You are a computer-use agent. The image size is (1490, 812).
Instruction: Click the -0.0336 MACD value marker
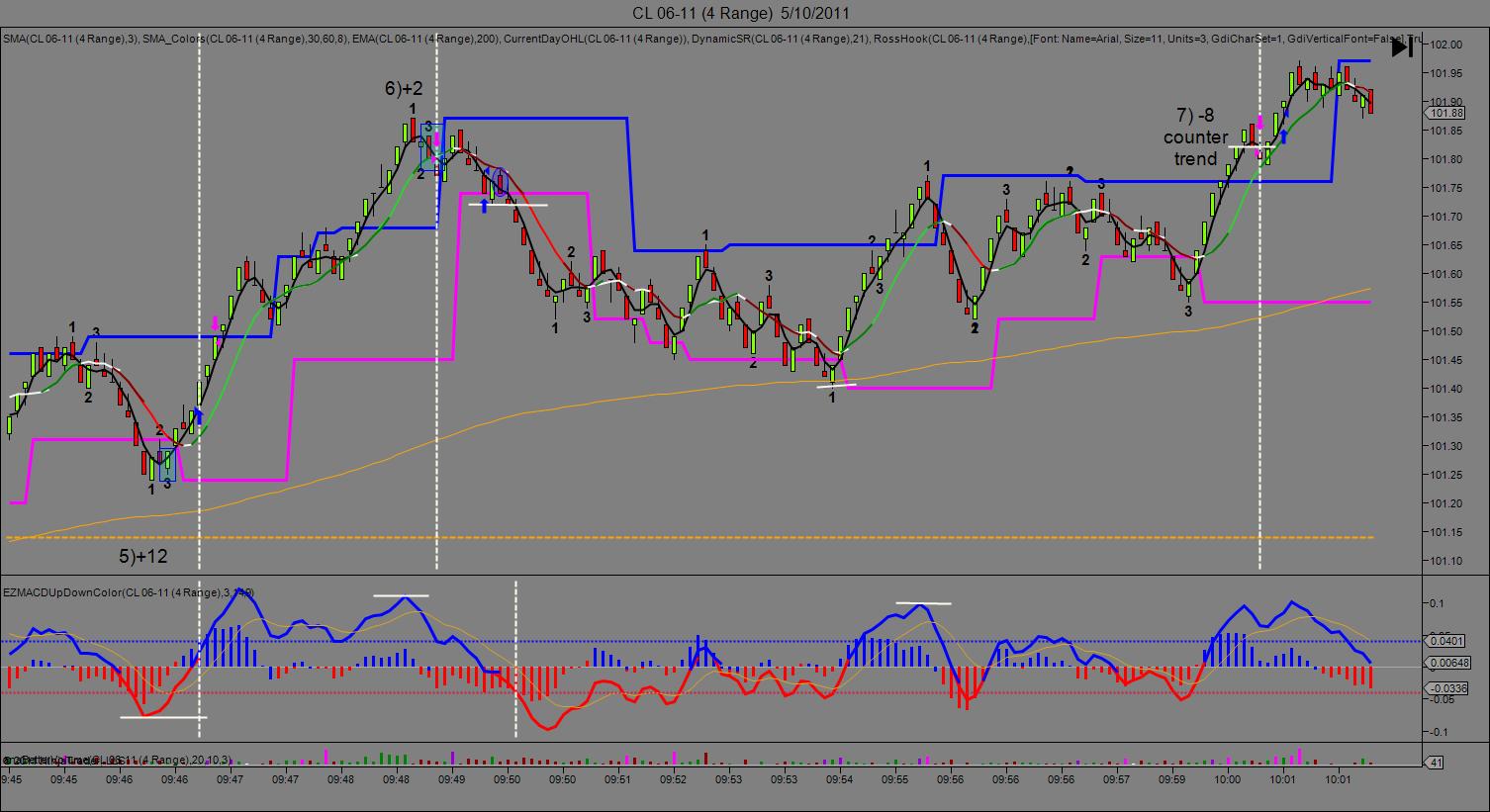click(x=1447, y=688)
